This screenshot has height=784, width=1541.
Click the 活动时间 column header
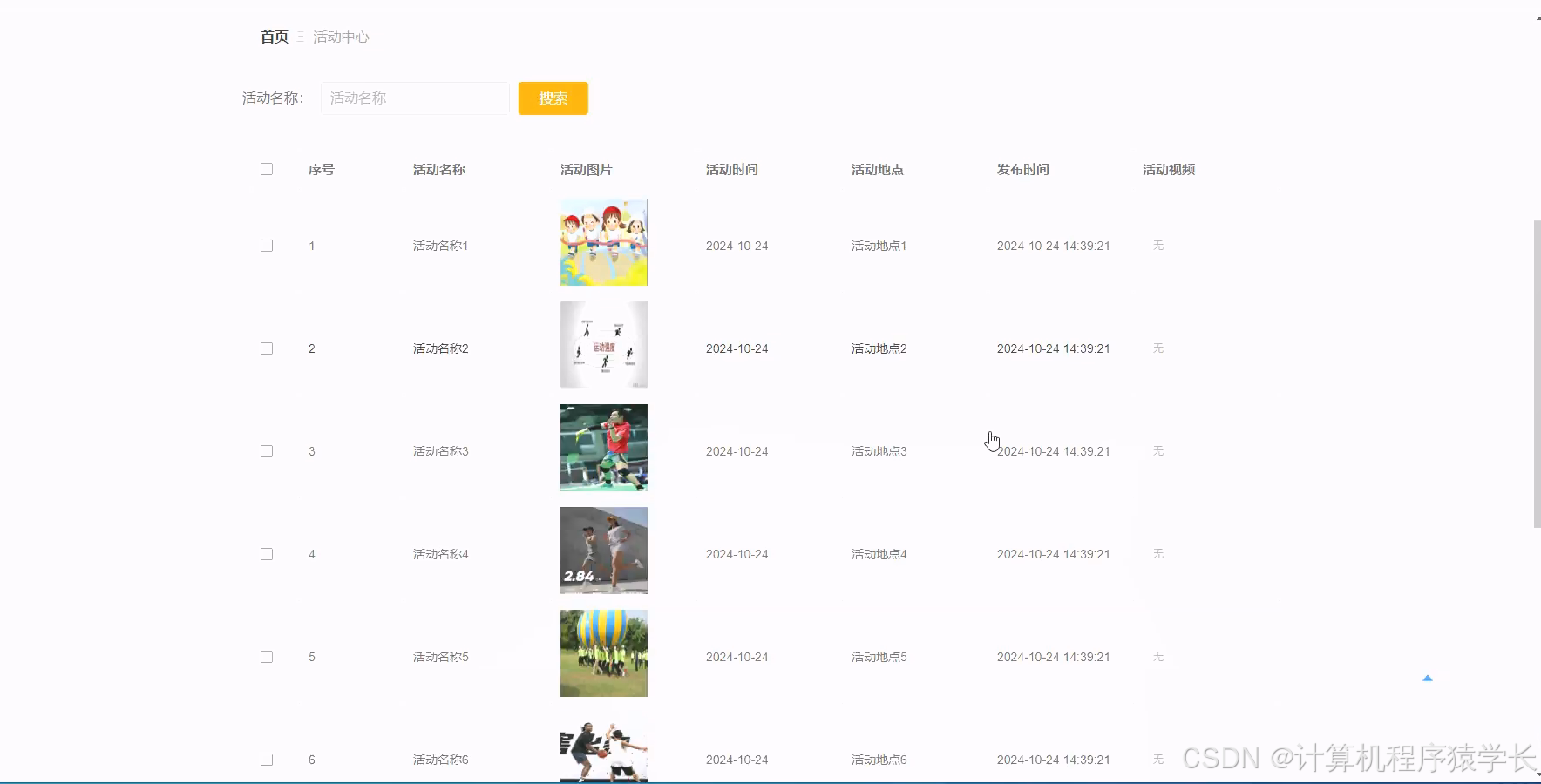pos(732,169)
